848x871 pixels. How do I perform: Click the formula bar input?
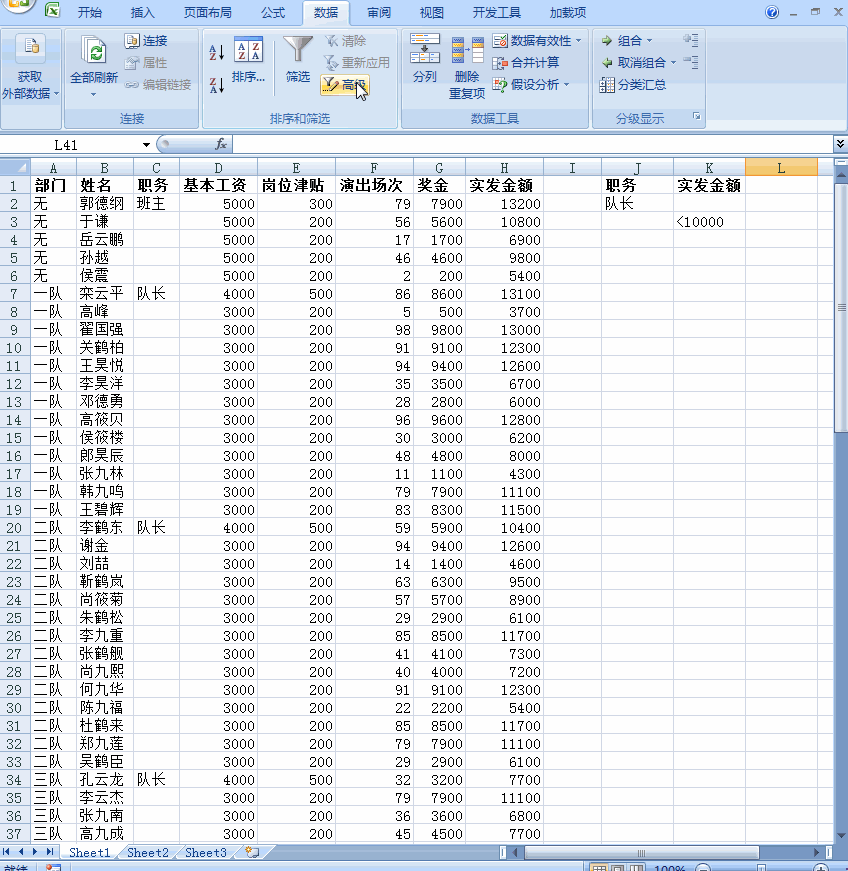tap(532, 144)
